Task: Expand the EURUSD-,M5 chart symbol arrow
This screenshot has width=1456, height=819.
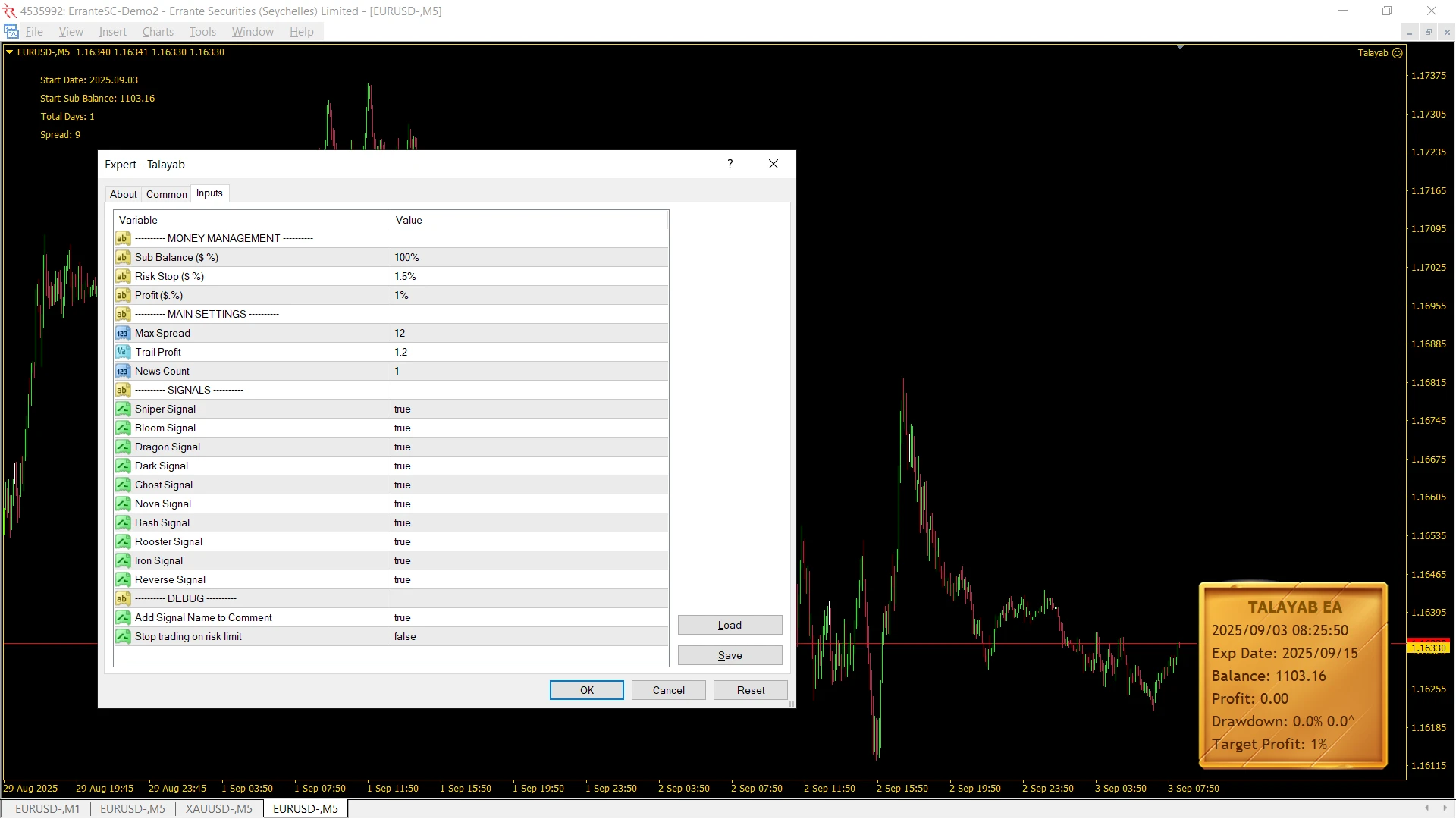Action: pyautogui.click(x=10, y=52)
